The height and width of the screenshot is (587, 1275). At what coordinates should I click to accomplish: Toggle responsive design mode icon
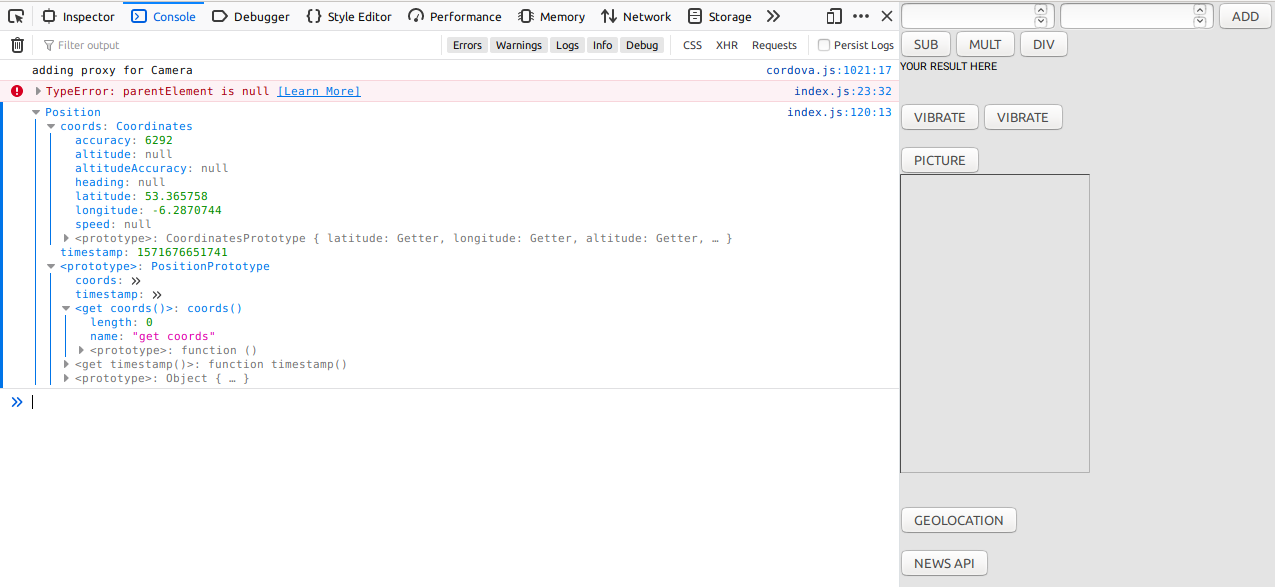coord(834,16)
